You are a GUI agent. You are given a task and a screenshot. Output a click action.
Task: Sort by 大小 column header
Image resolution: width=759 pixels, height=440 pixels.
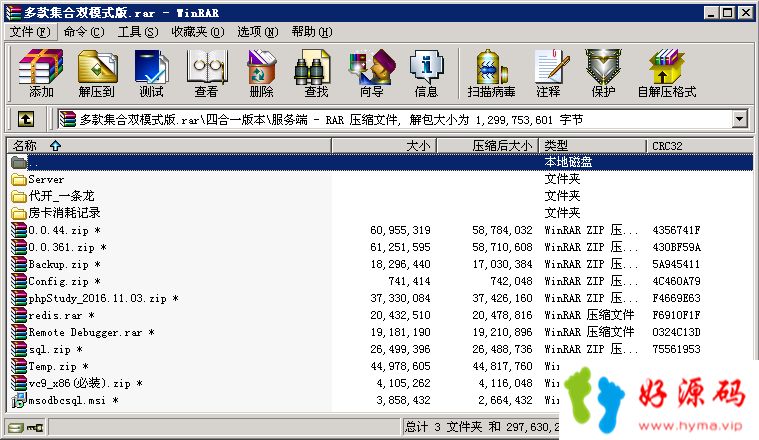[384, 146]
